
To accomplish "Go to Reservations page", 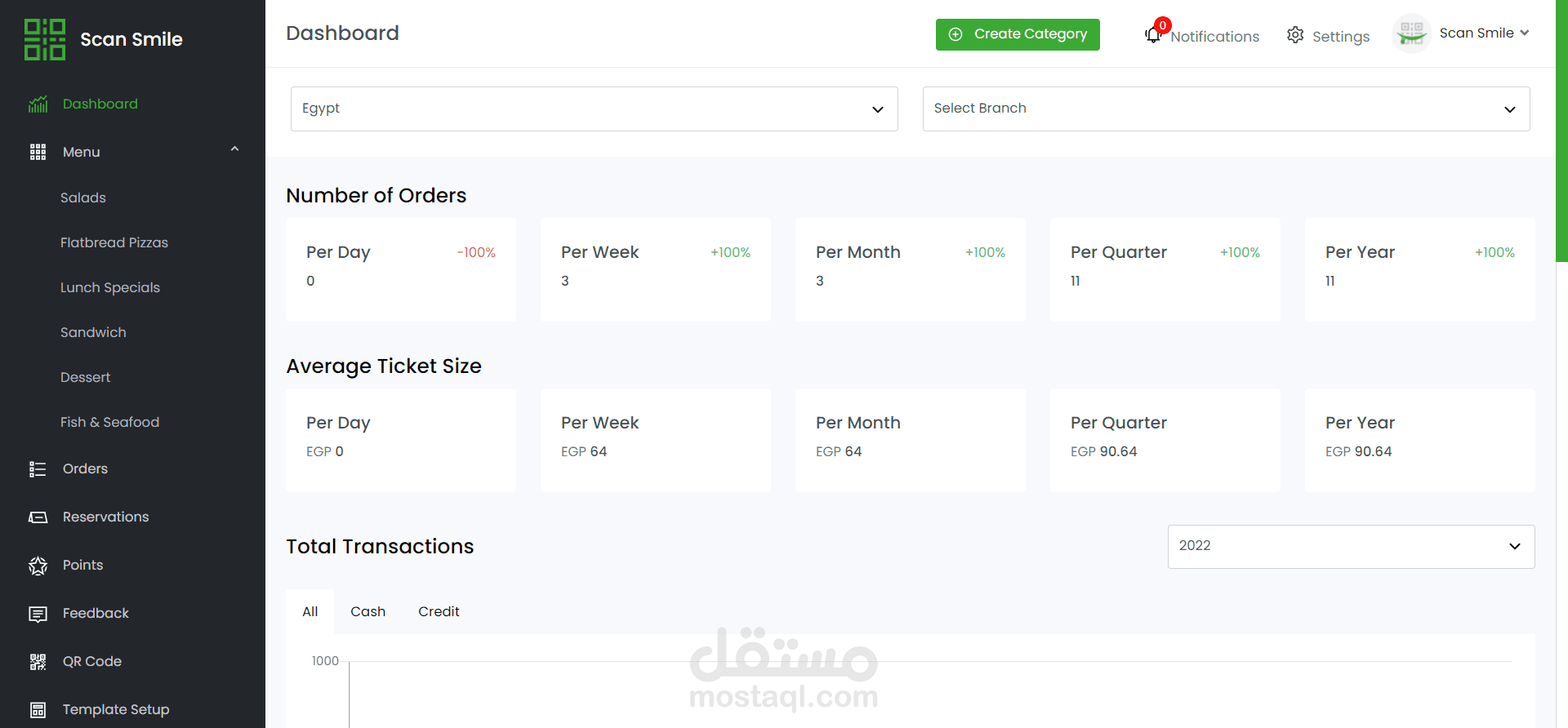I will 105,517.
